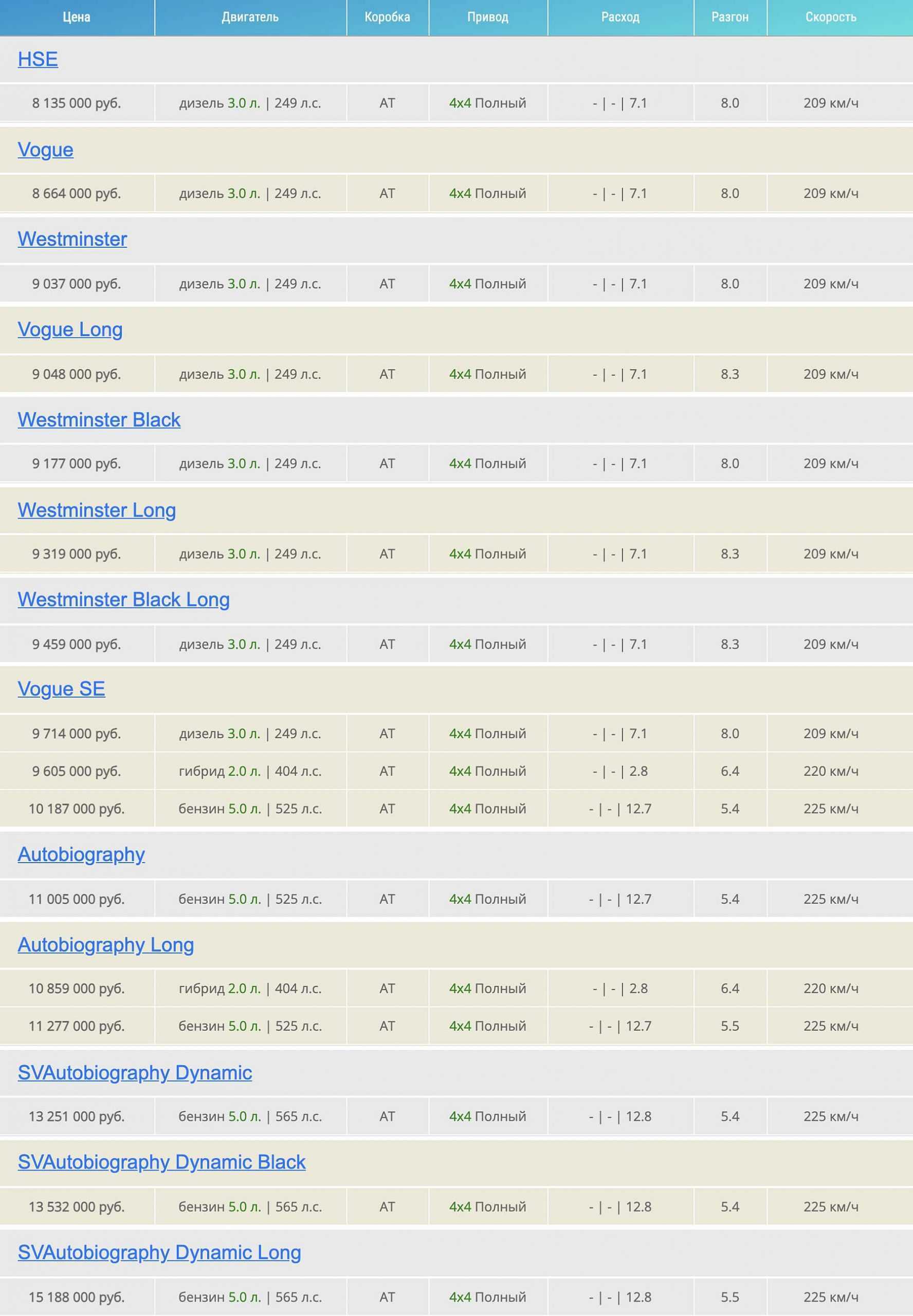Click the Цена column header
Viewport: 913px width, 1316px height.
point(77,17)
